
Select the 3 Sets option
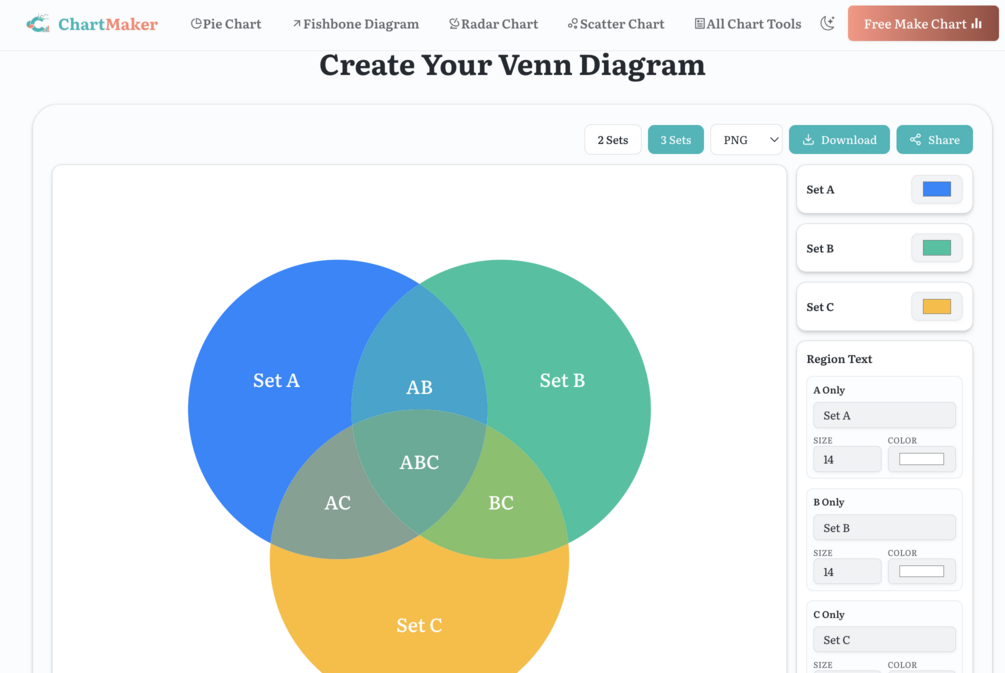[676, 140]
